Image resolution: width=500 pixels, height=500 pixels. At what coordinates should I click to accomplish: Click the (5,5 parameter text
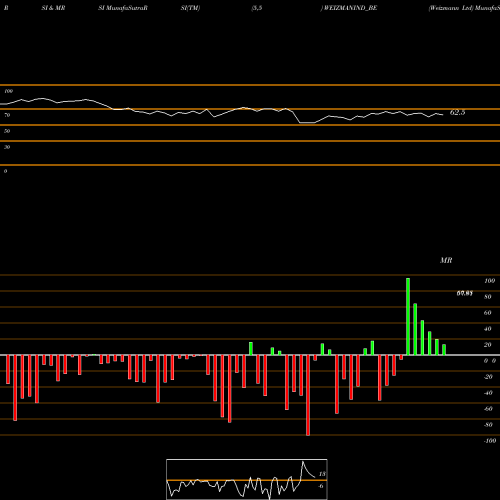click(257, 8)
